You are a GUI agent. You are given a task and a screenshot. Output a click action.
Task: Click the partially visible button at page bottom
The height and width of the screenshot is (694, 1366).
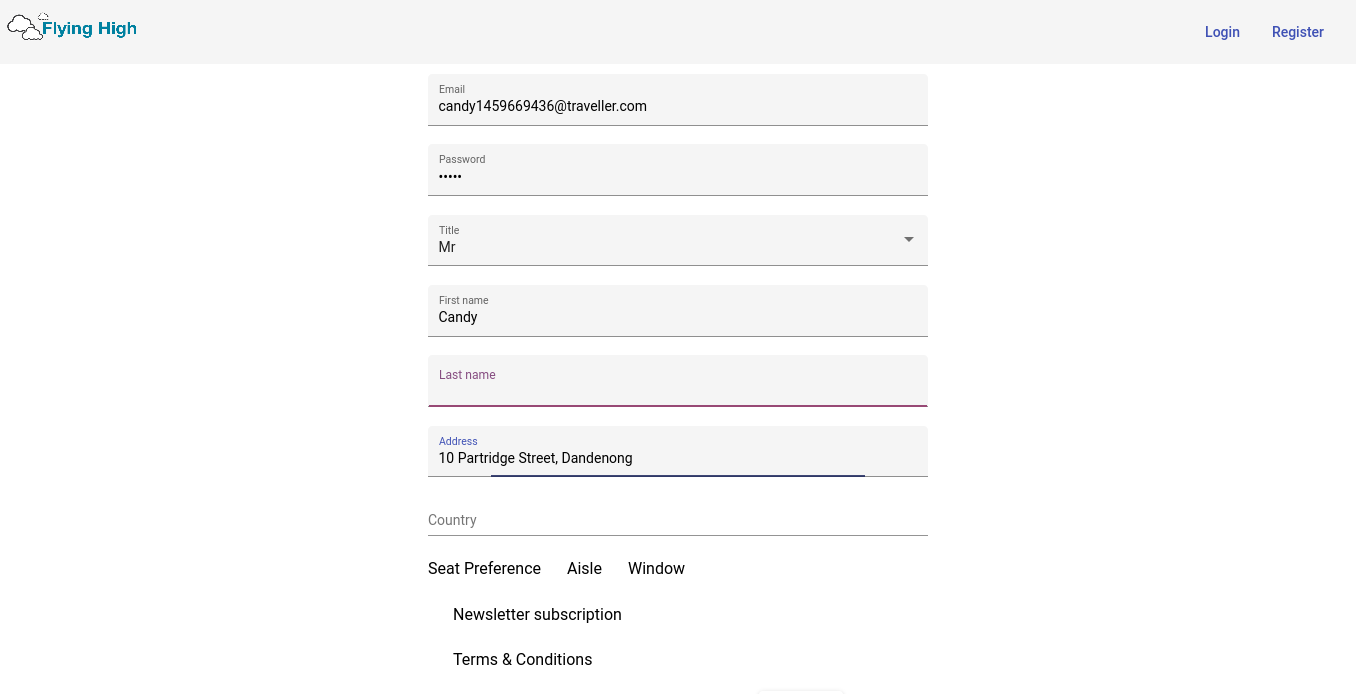coord(801,691)
